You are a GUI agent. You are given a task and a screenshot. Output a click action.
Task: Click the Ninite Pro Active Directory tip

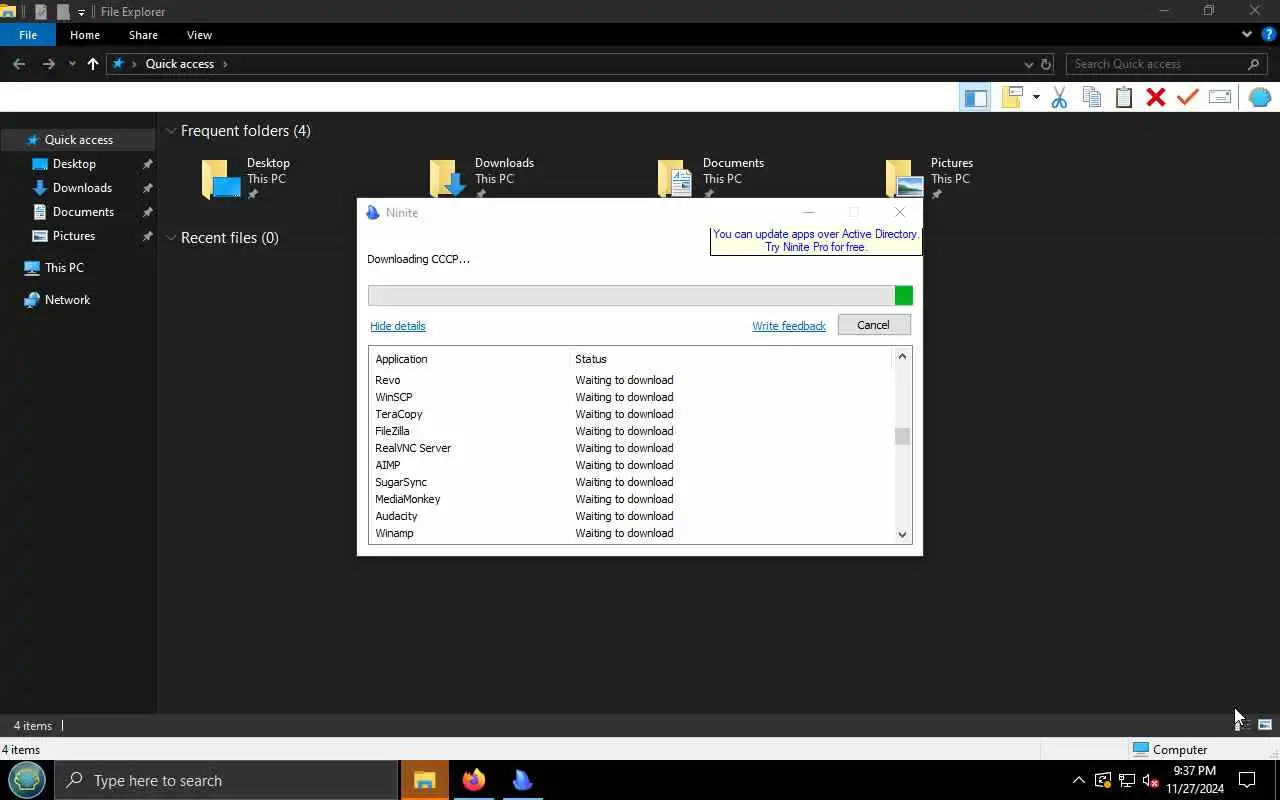pyautogui.click(x=815, y=241)
